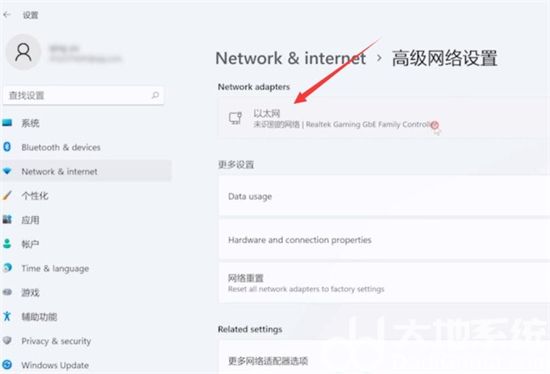Click the search magnifier icon
The height and width of the screenshot is (374, 550).
(155, 95)
